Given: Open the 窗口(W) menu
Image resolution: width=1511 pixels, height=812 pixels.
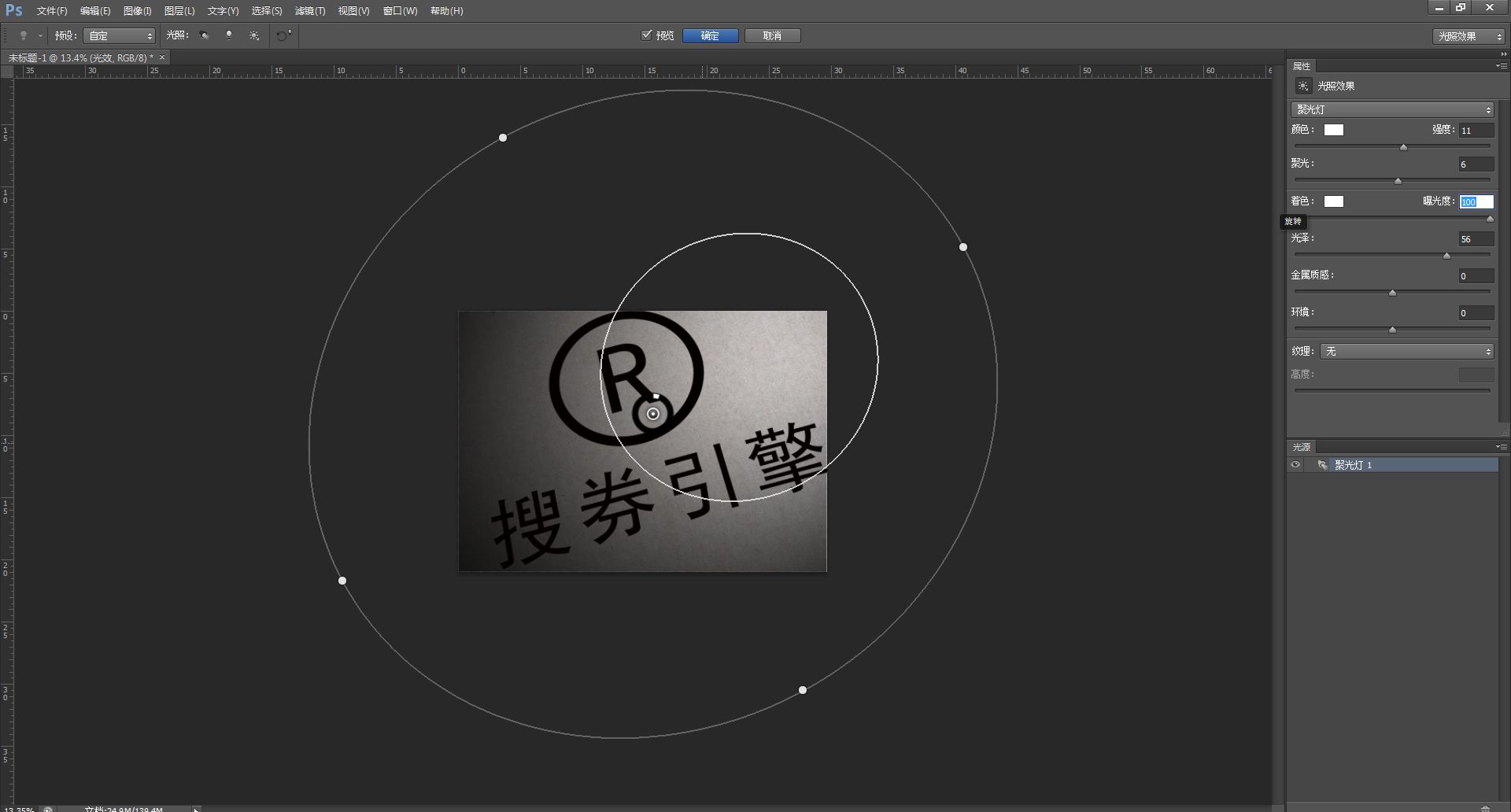Looking at the screenshot, I should click(x=400, y=11).
